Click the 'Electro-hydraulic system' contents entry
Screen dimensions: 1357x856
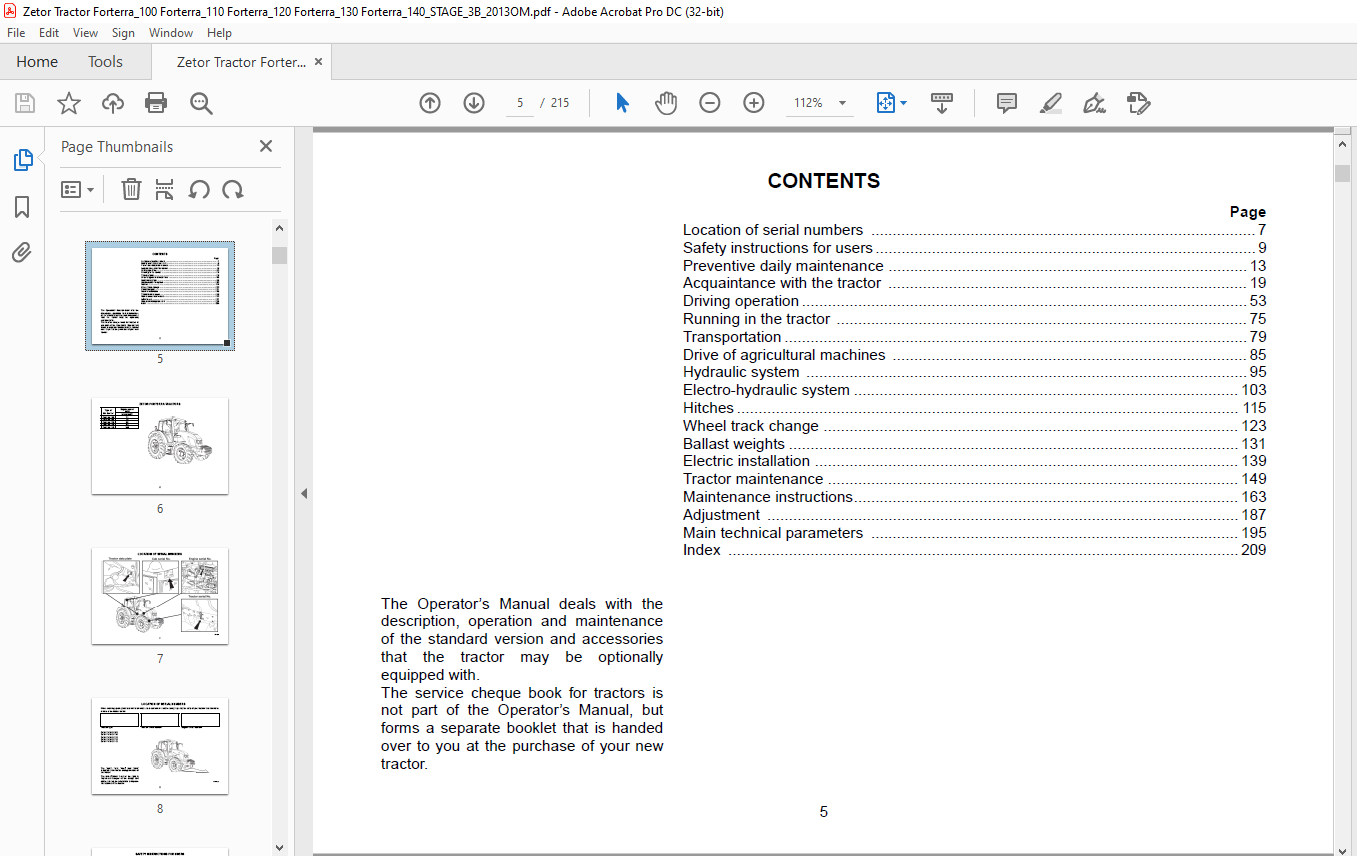974,390
